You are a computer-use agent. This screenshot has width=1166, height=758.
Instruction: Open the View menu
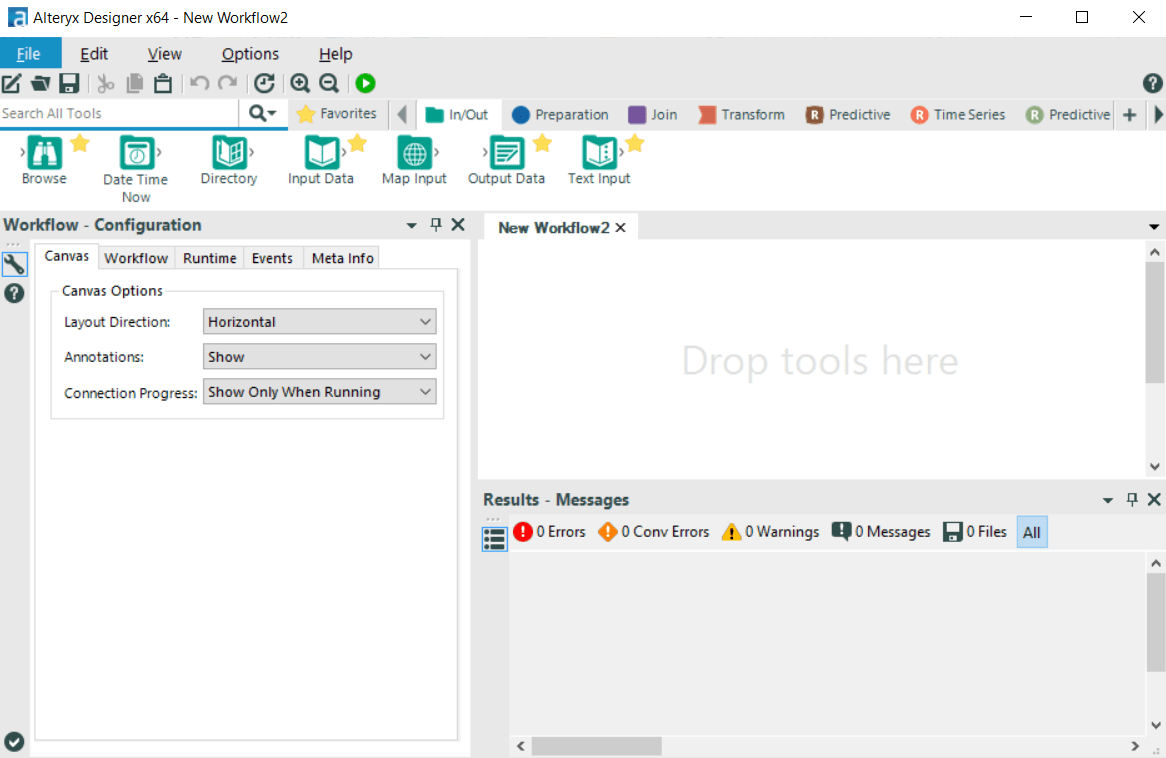tap(164, 54)
